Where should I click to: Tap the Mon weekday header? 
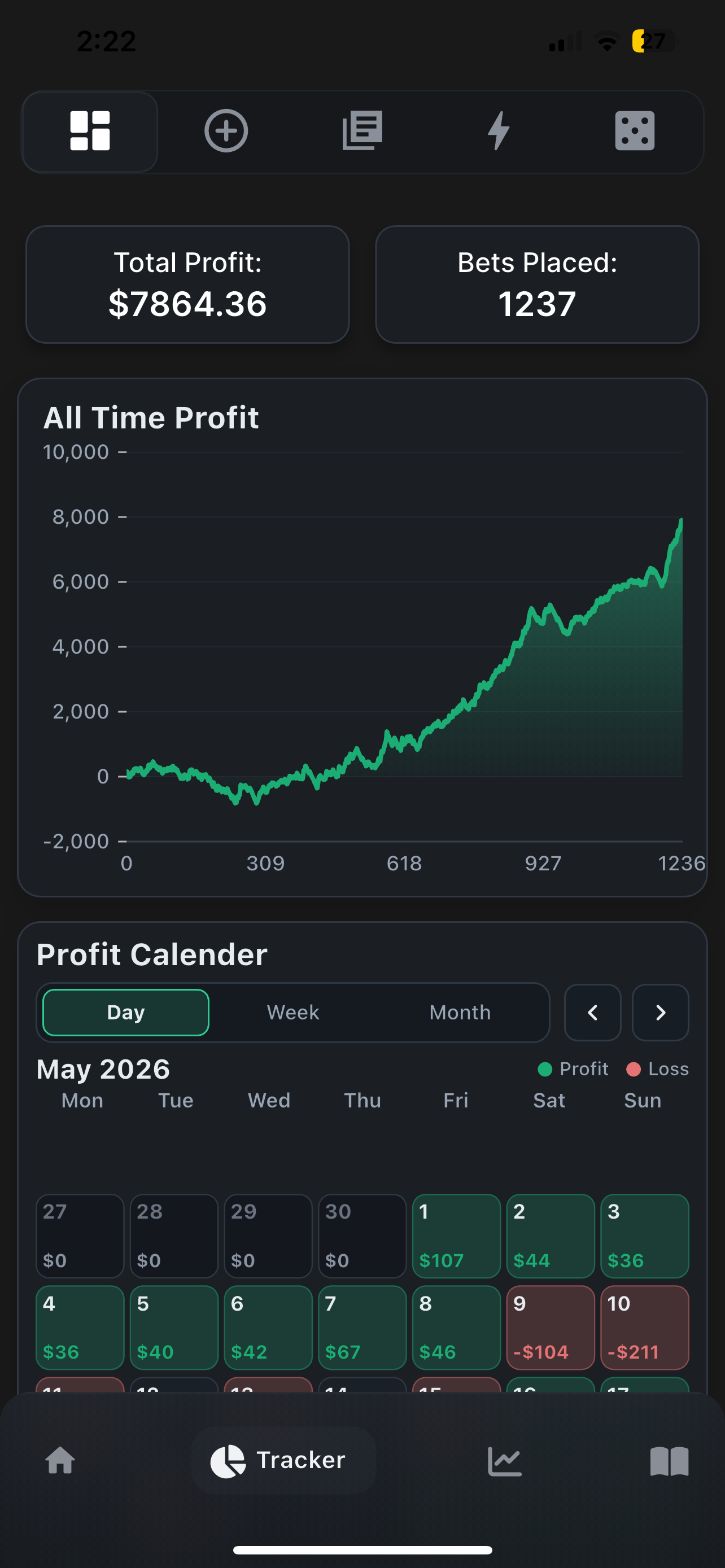pyautogui.click(x=82, y=1101)
